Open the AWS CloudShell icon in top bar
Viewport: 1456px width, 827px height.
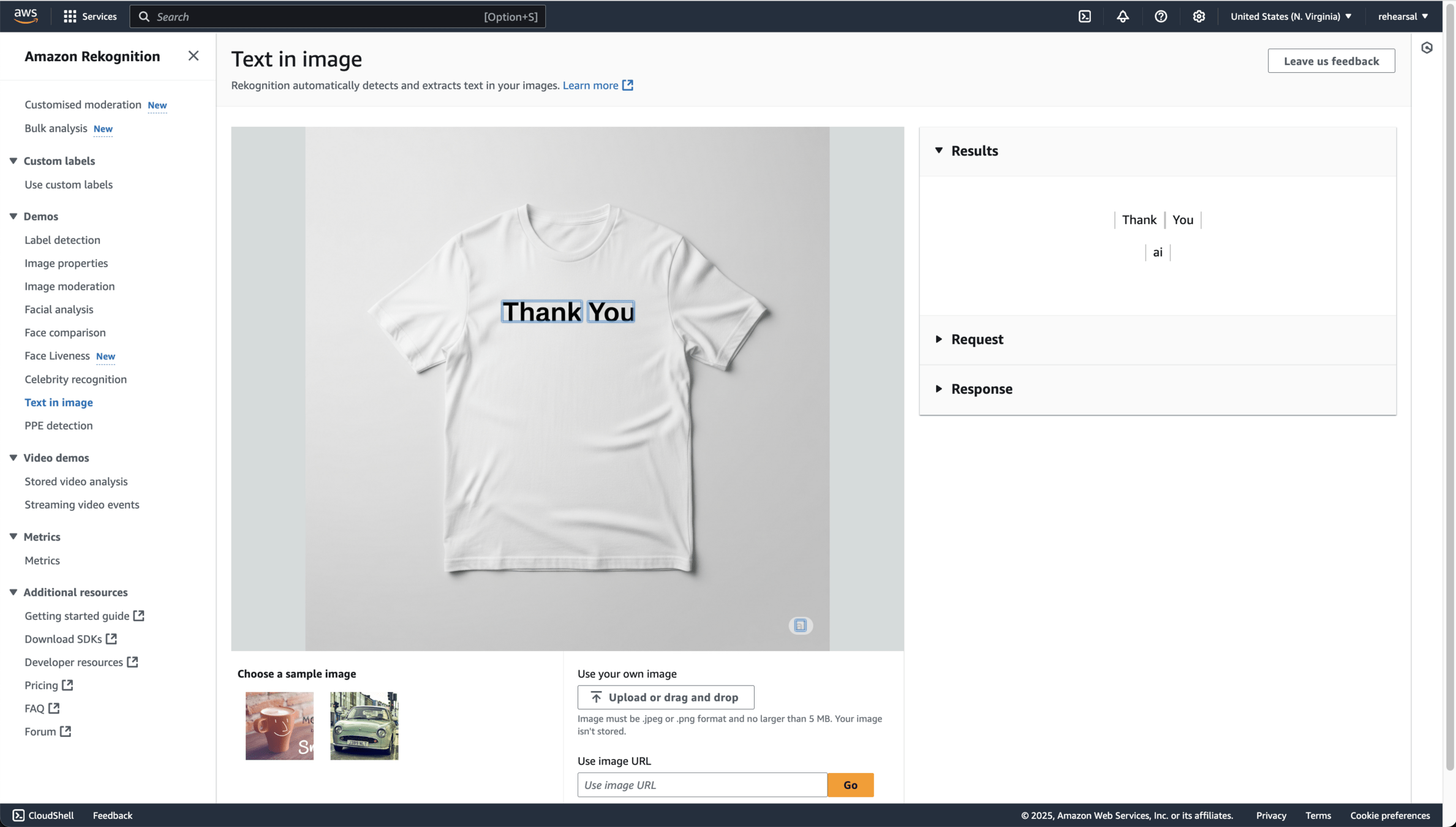[x=1085, y=17]
